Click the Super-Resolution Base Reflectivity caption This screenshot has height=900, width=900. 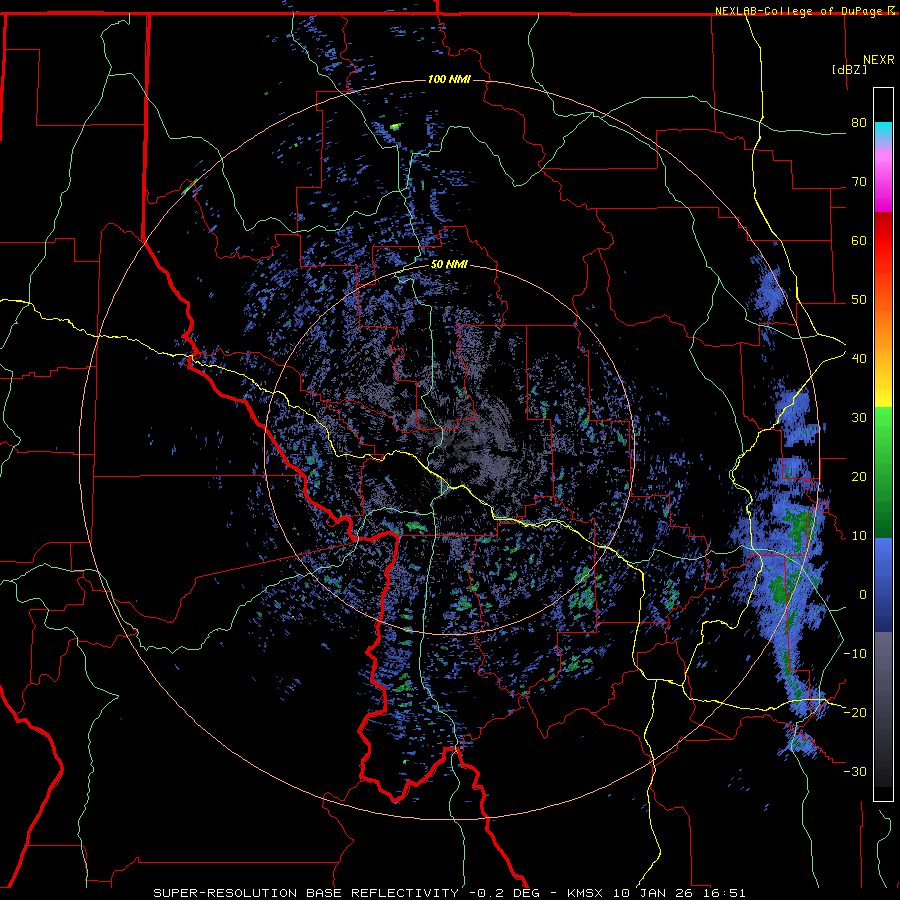coord(449,893)
